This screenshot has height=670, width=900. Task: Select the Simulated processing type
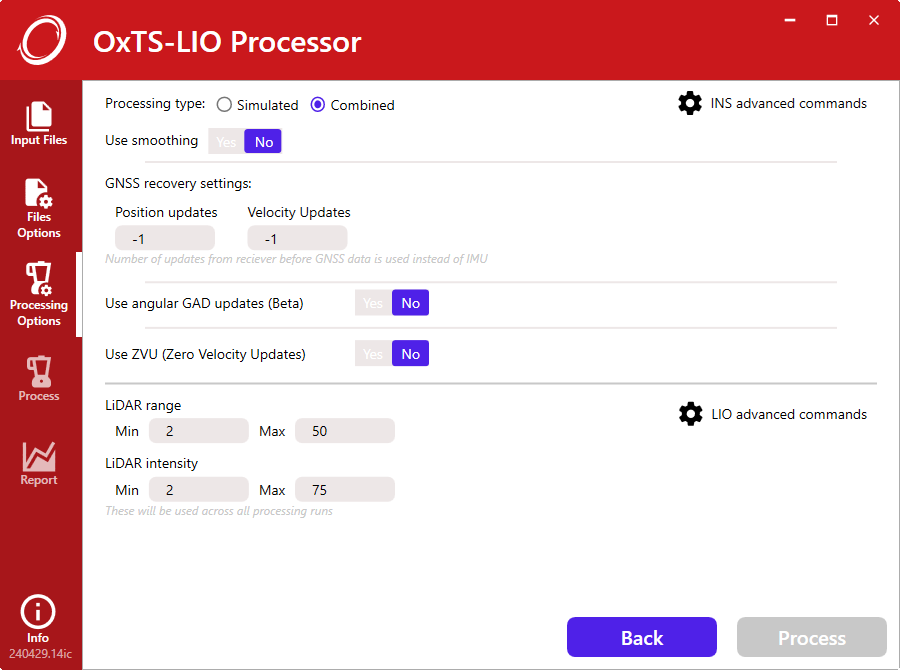[x=224, y=104]
